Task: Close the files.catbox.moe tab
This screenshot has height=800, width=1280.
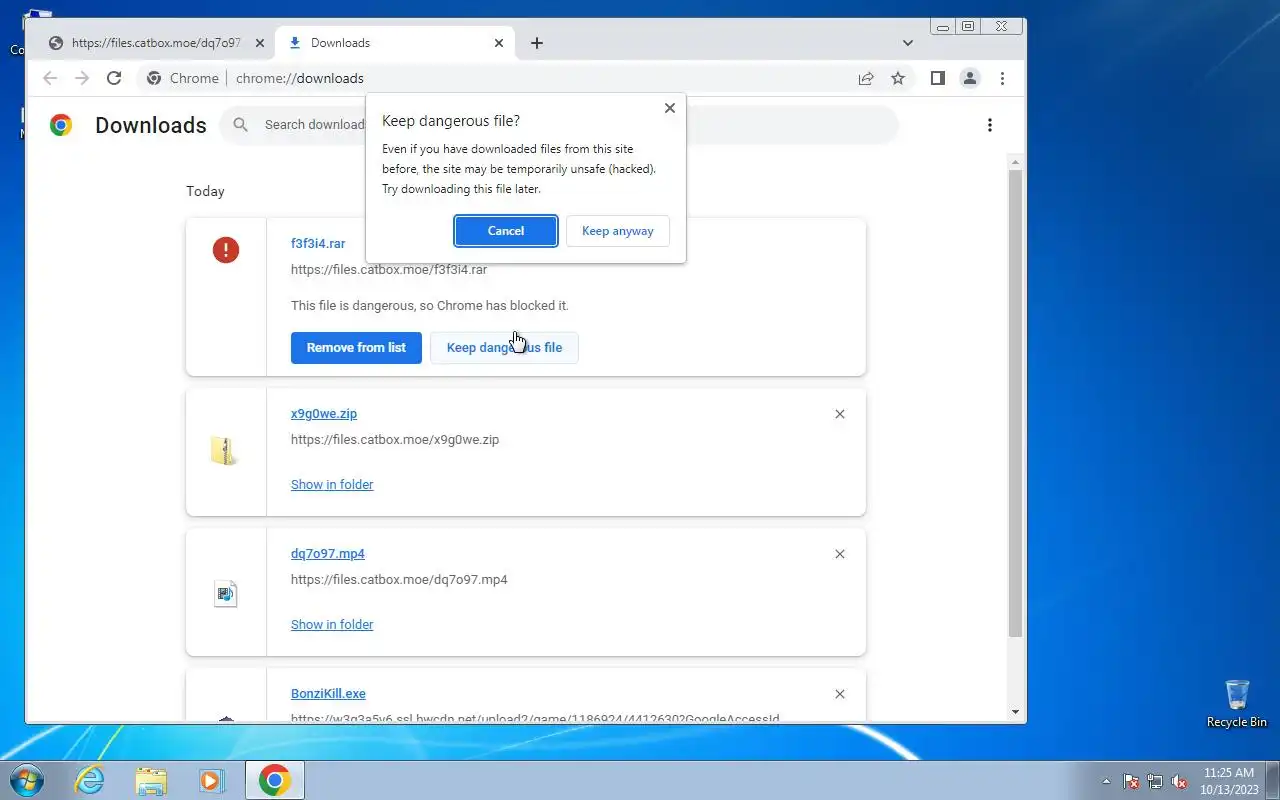Action: [x=260, y=43]
